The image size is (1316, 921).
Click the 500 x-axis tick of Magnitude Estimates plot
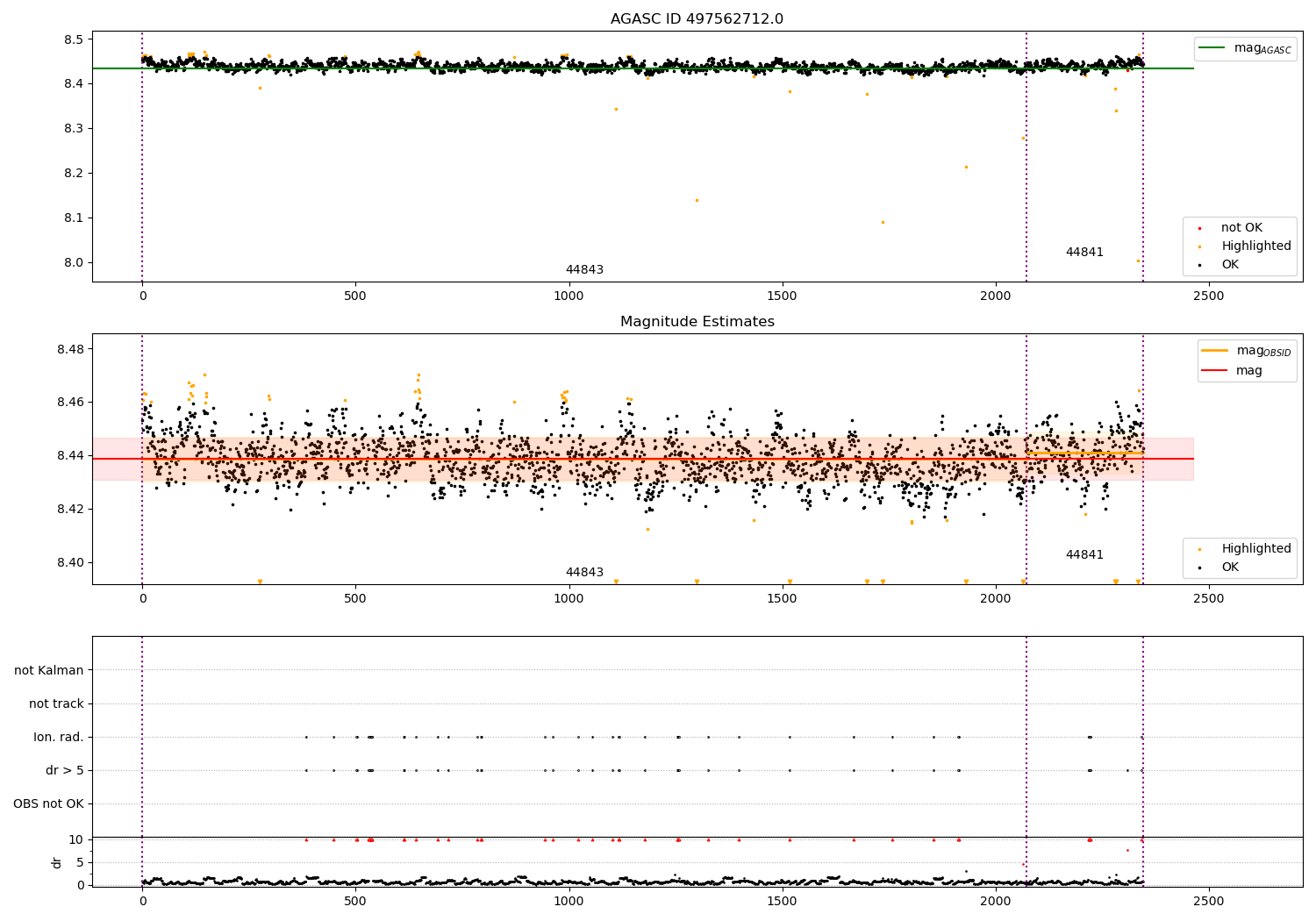(355, 599)
